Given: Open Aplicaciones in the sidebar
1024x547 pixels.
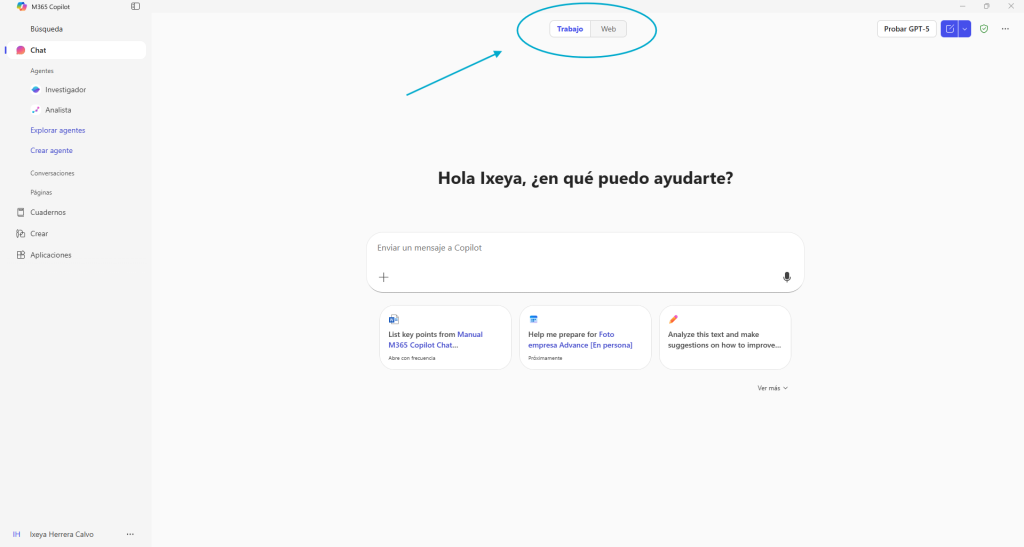Looking at the screenshot, I should [50, 255].
